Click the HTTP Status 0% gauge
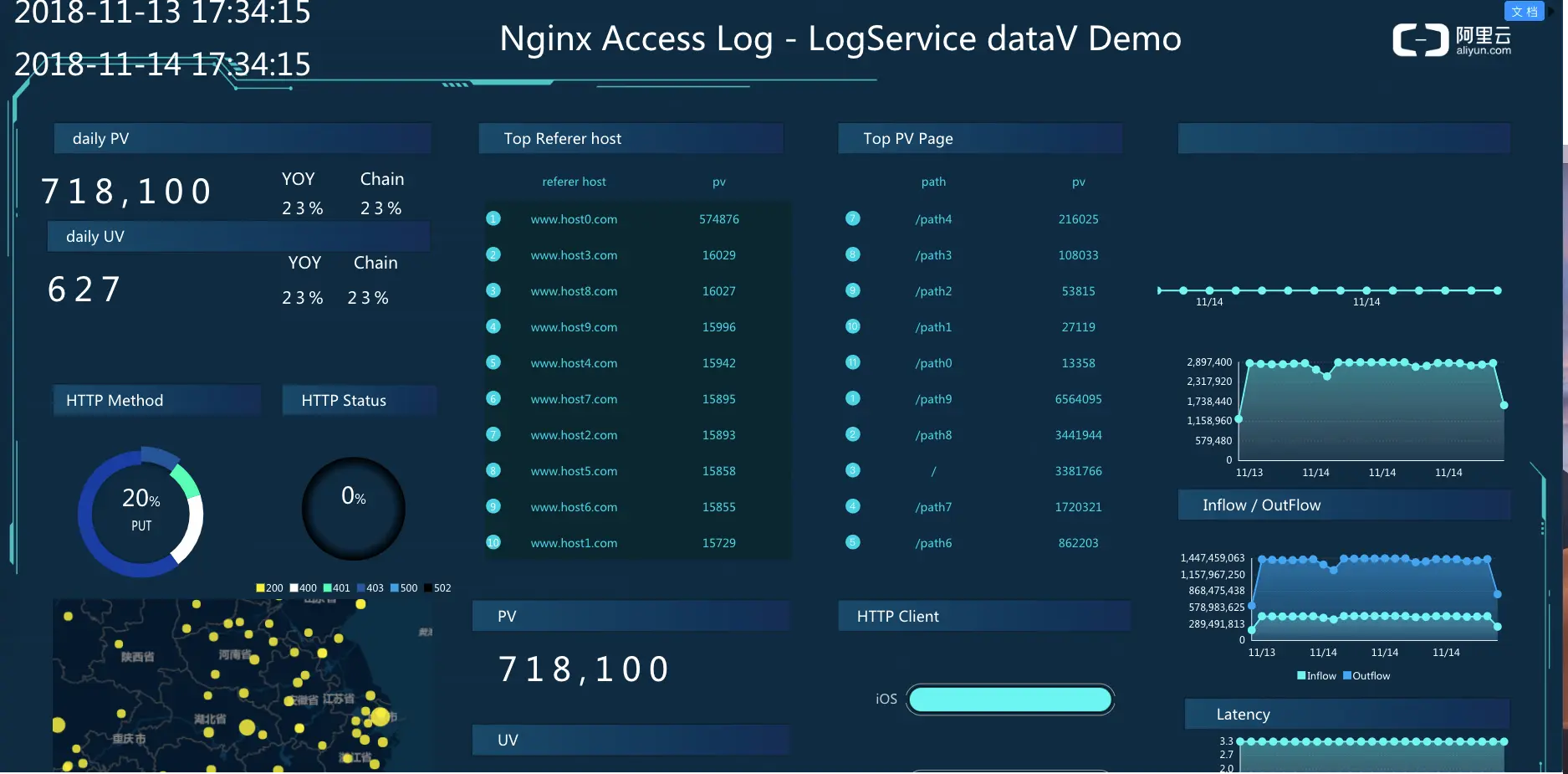The image size is (1568, 774). click(354, 508)
